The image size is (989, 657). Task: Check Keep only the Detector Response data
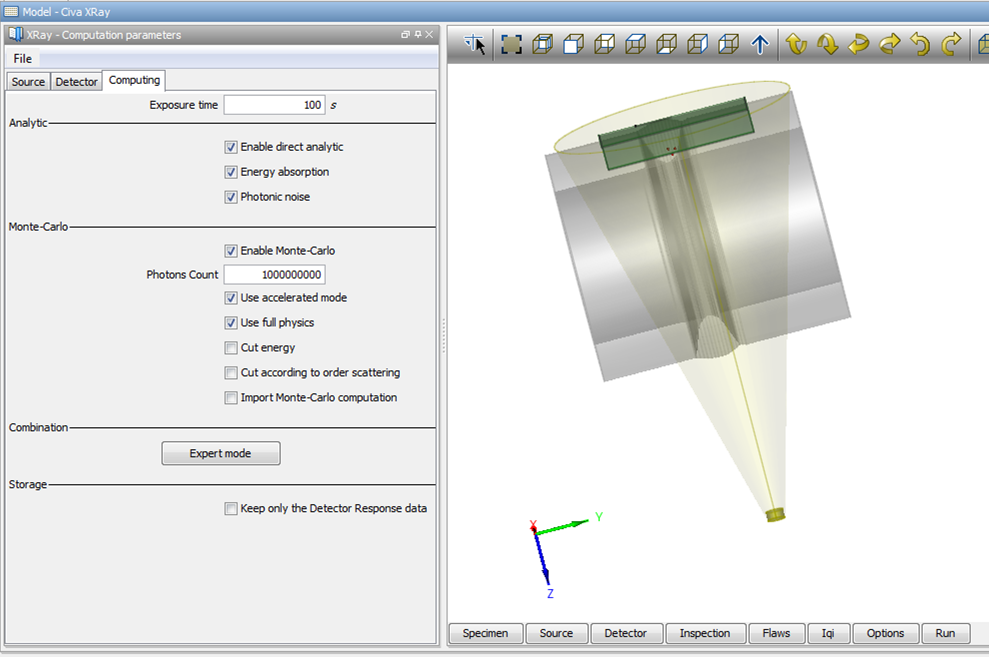pos(231,508)
